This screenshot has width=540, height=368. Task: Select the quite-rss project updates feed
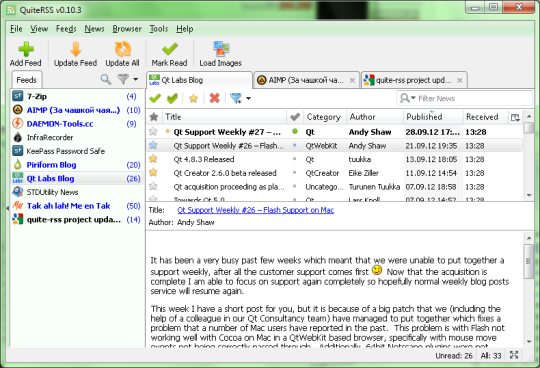(x=76, y=220)
